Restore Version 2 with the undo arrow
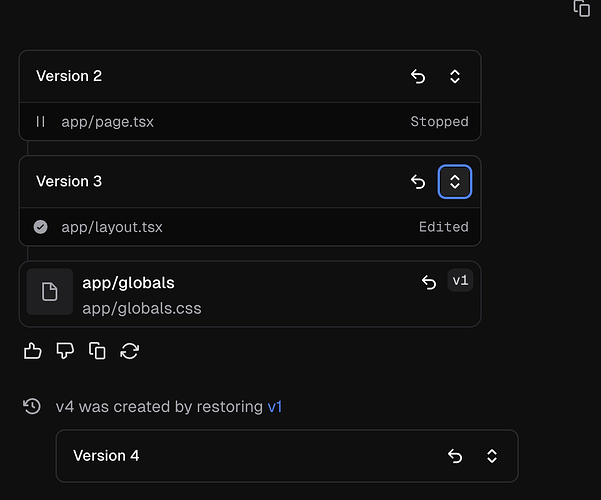 pos(418,77)
